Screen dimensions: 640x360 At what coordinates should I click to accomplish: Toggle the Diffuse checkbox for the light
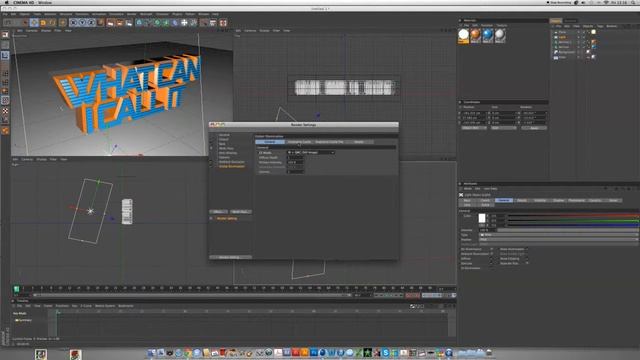pos(491,259)
